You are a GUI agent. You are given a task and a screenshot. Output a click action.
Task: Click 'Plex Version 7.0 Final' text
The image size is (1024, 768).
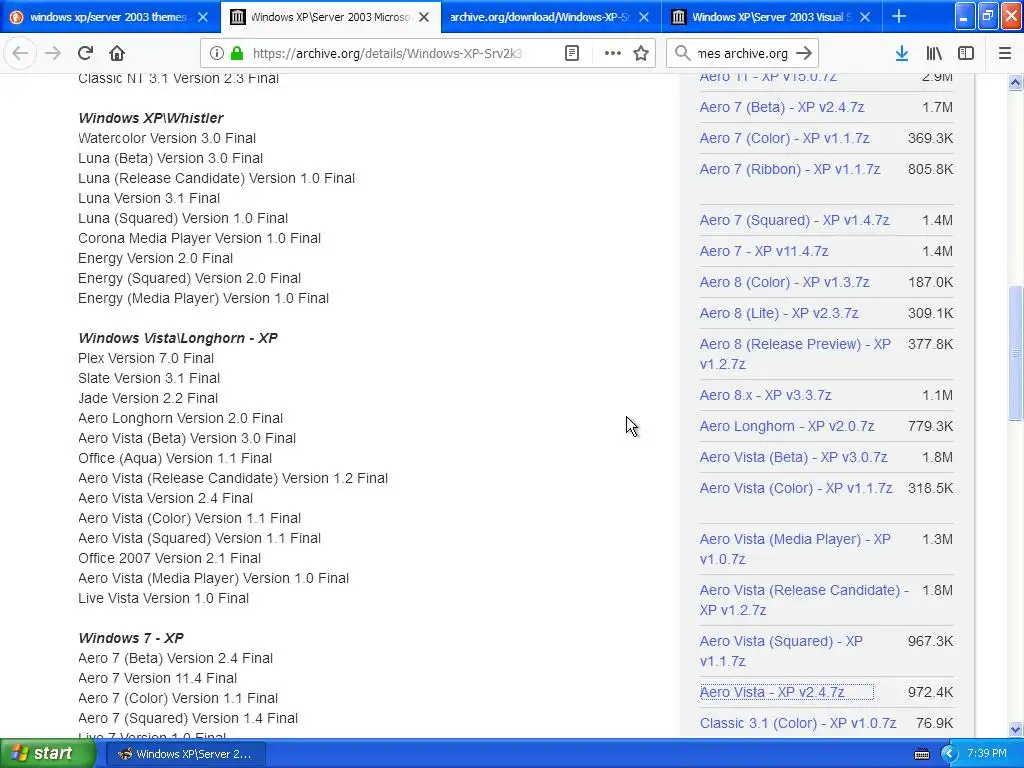click(x=146, y=359)
